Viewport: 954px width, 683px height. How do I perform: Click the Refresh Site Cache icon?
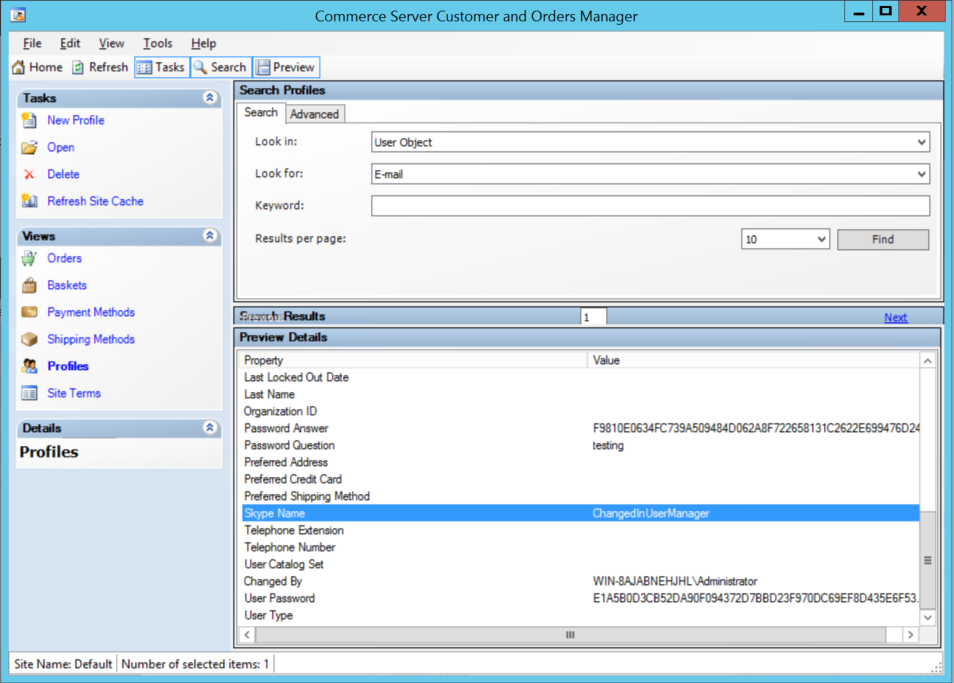30,201
